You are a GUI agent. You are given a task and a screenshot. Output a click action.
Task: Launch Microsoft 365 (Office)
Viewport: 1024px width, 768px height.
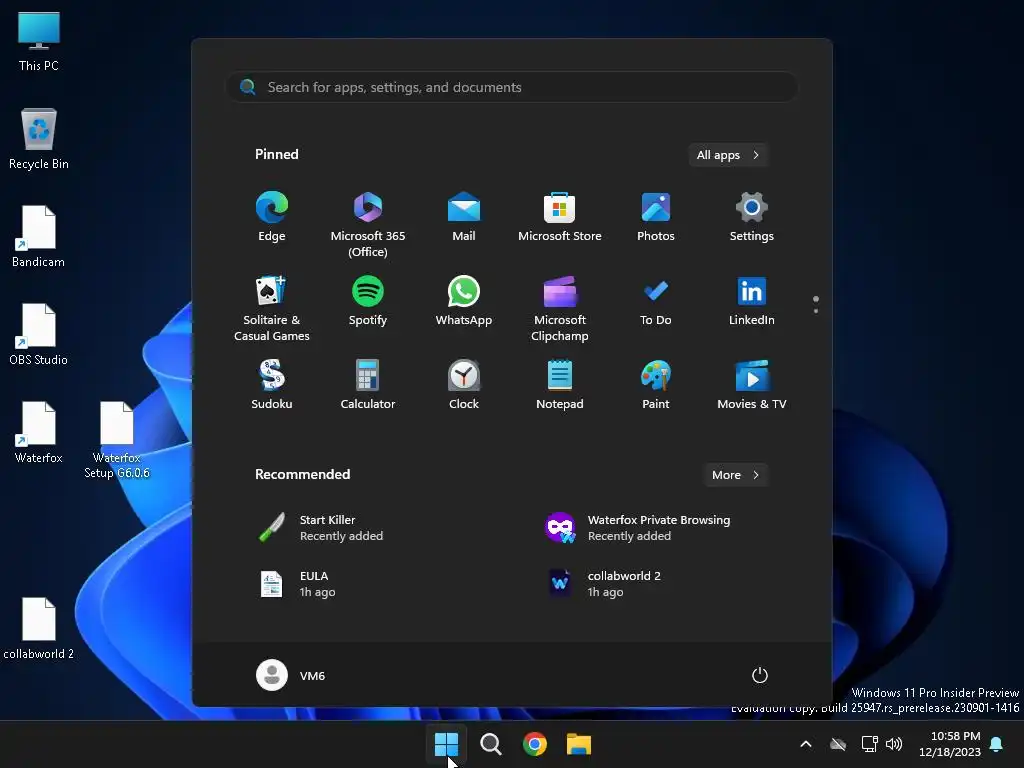(368, 224)
